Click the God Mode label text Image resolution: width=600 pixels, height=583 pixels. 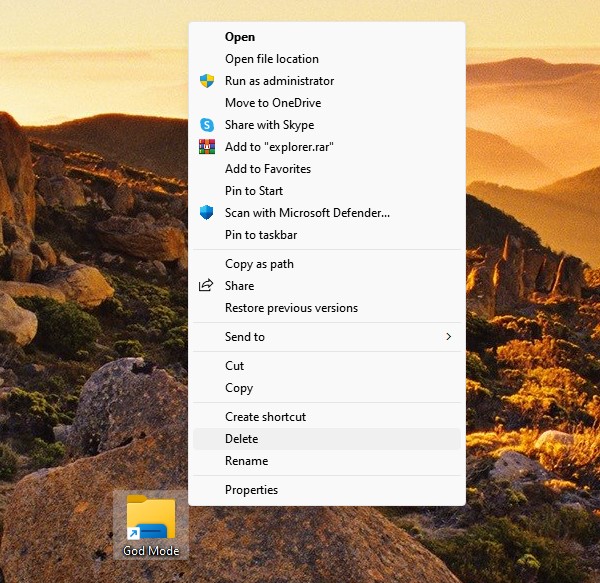(151, 550)
